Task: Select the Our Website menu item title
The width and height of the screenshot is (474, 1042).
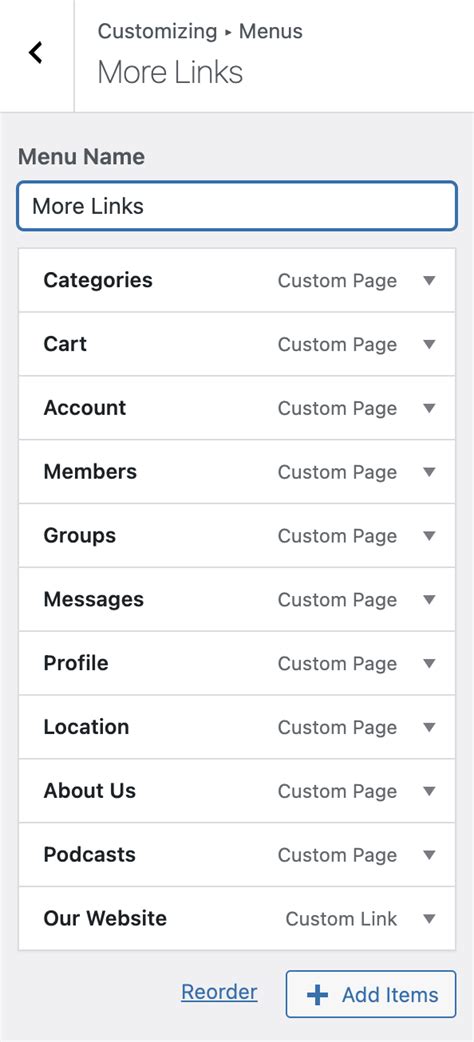Action: (x=105, y=918)
